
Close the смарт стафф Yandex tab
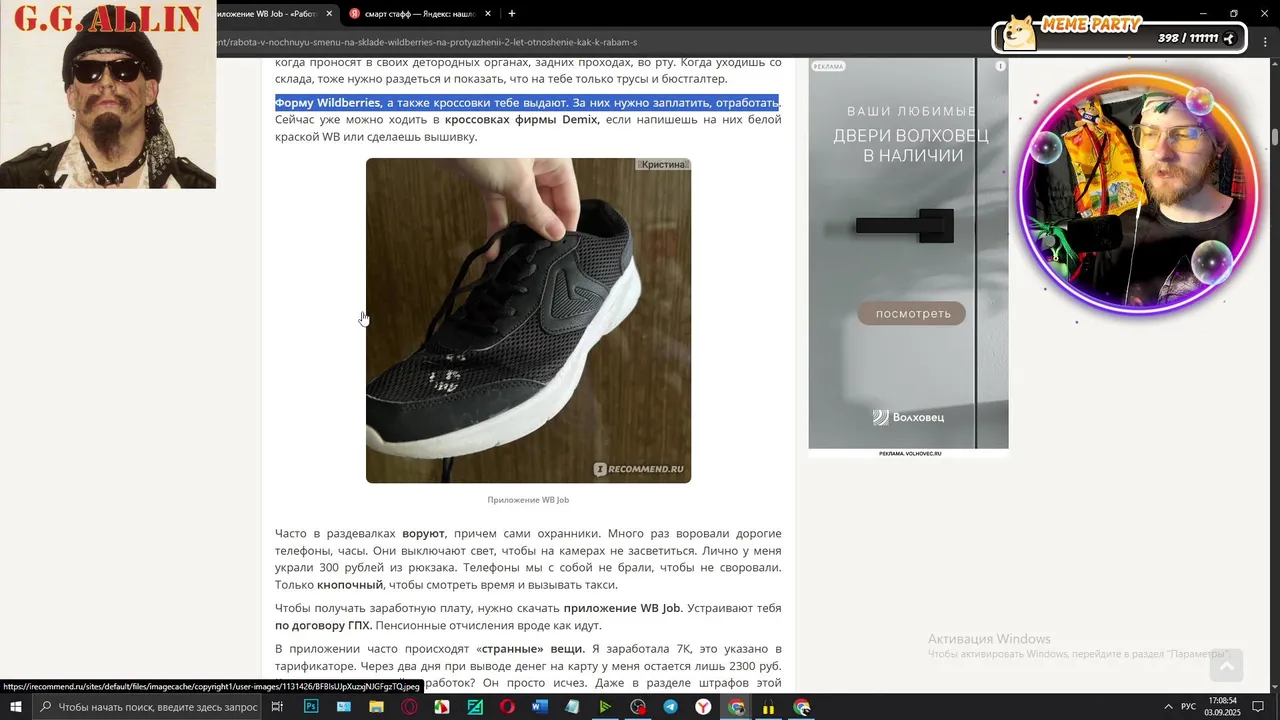[x=488, y=14]
